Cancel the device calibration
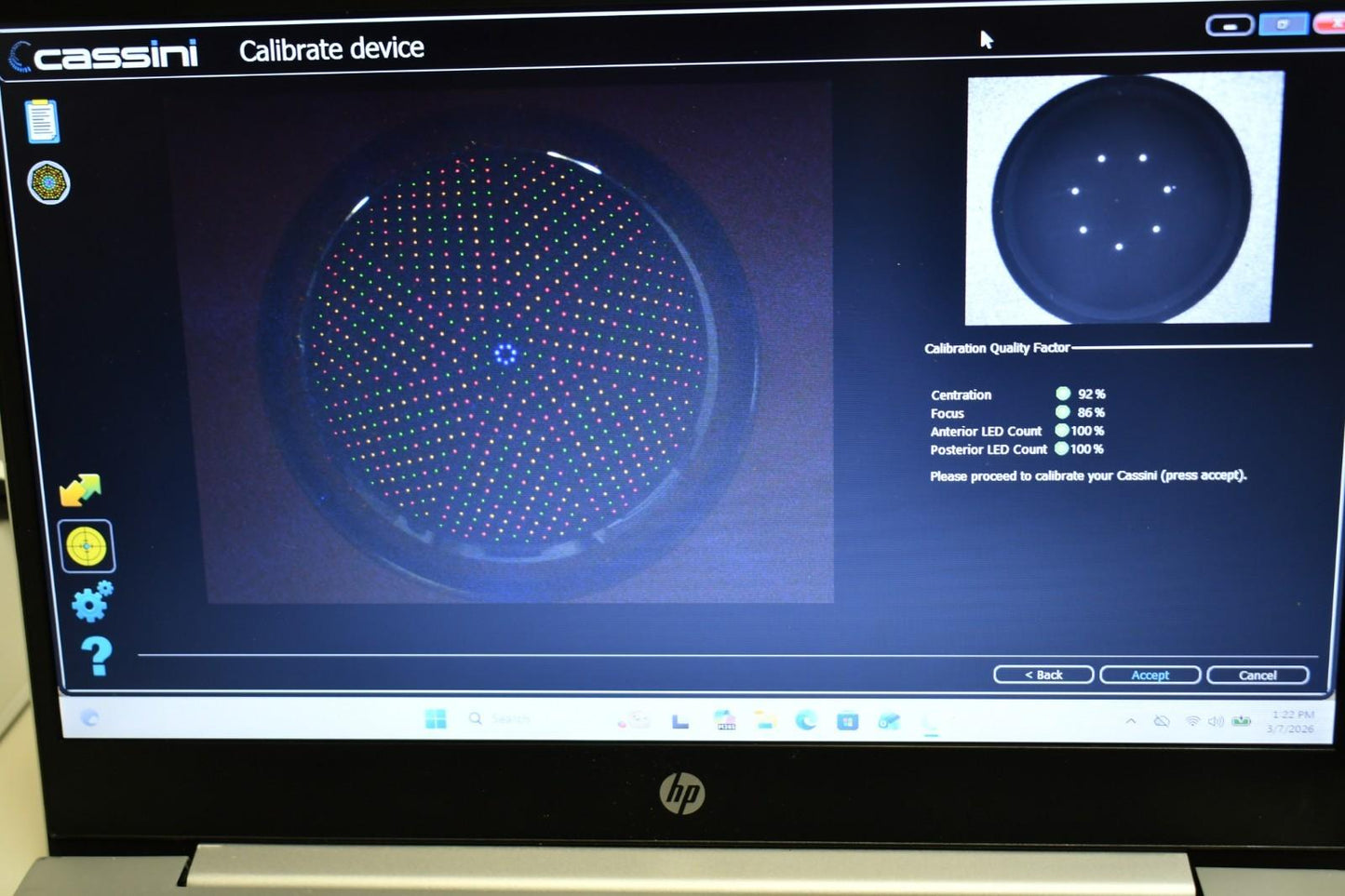The image size is (1345, 896). click(1258, 675)
